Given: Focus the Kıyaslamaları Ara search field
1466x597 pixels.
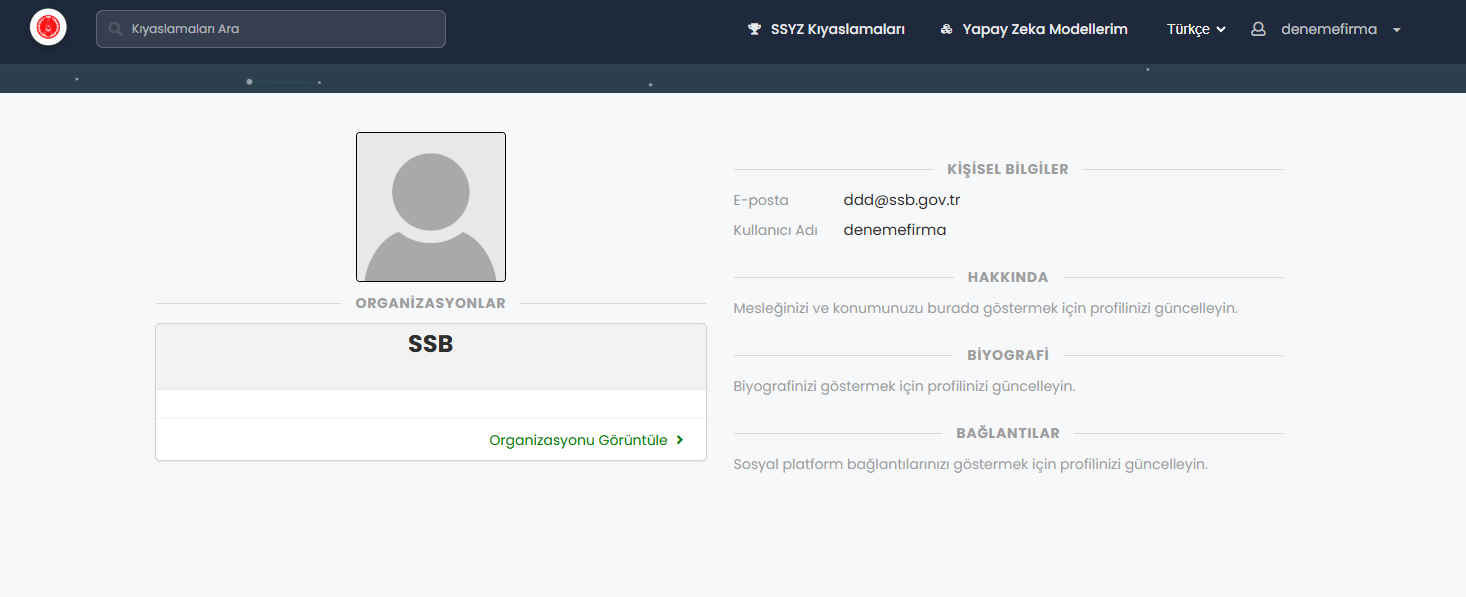Looking at the screenshot, I should click(280, 29).
